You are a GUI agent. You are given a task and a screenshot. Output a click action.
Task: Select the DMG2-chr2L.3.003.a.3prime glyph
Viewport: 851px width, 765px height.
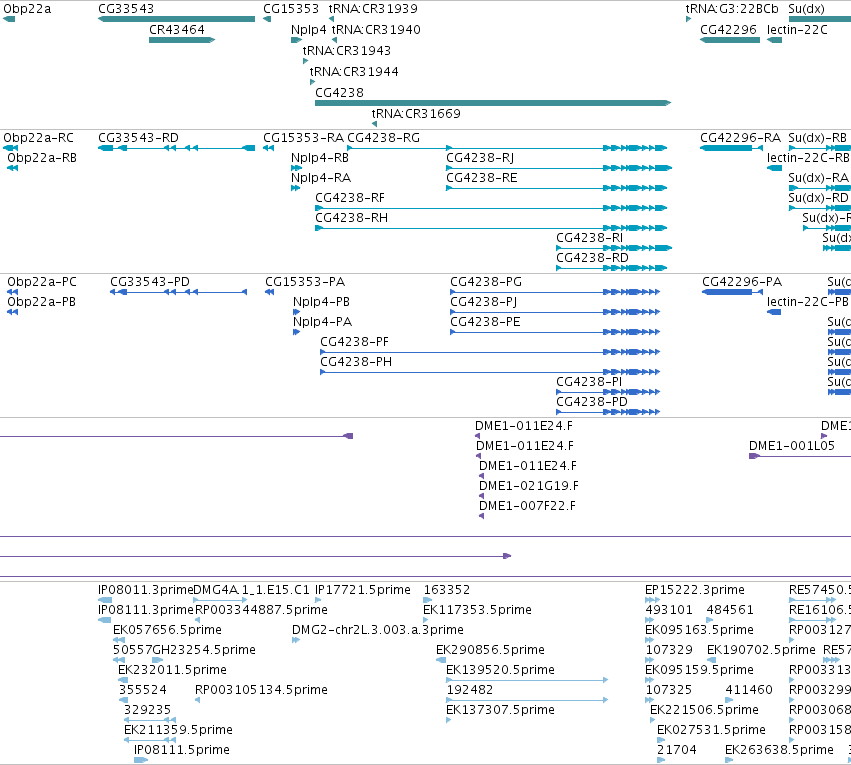pyautogui.click(x=296, y=640)
